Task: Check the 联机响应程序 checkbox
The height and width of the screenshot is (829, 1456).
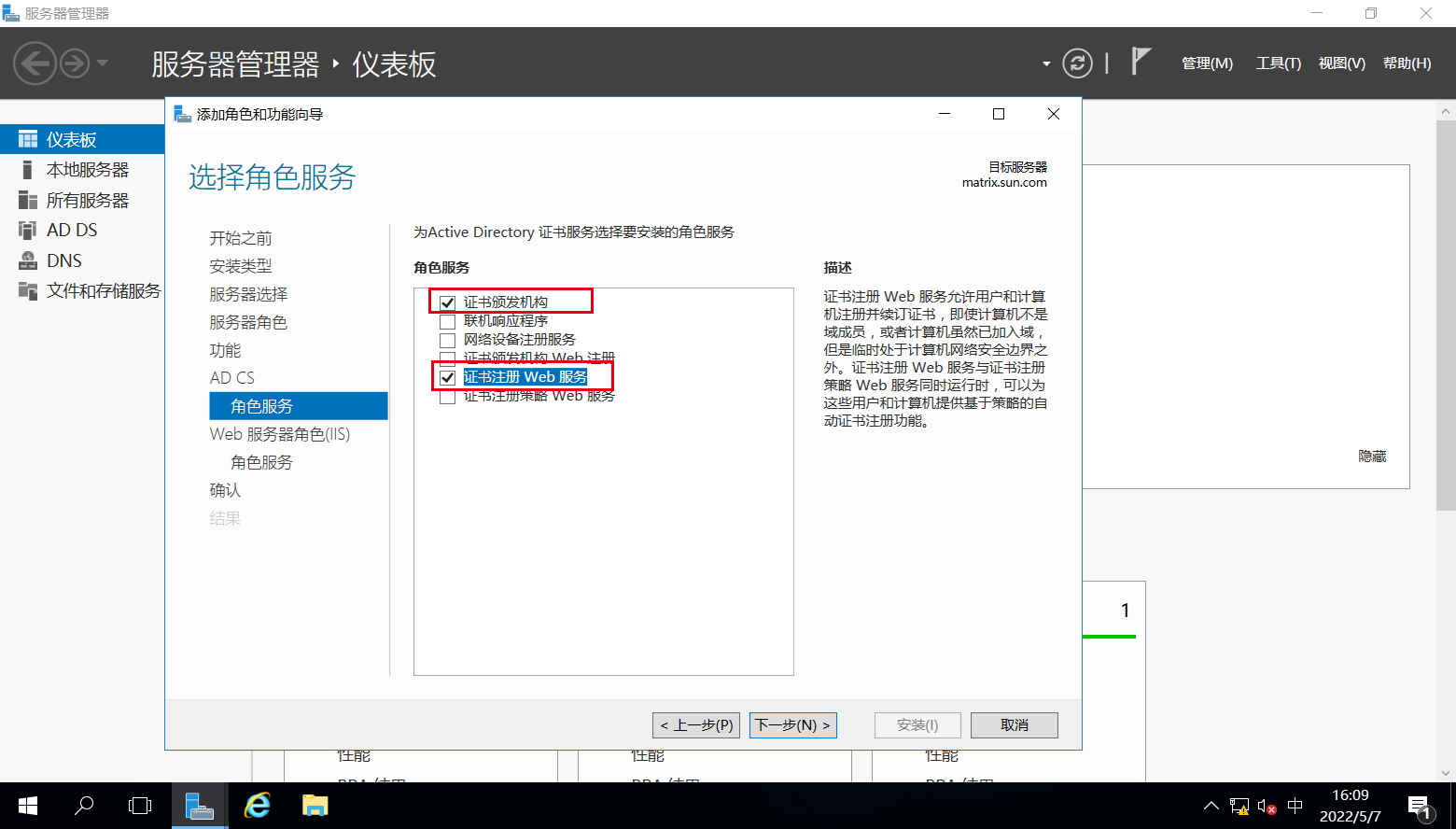Action: click(447, 321)
